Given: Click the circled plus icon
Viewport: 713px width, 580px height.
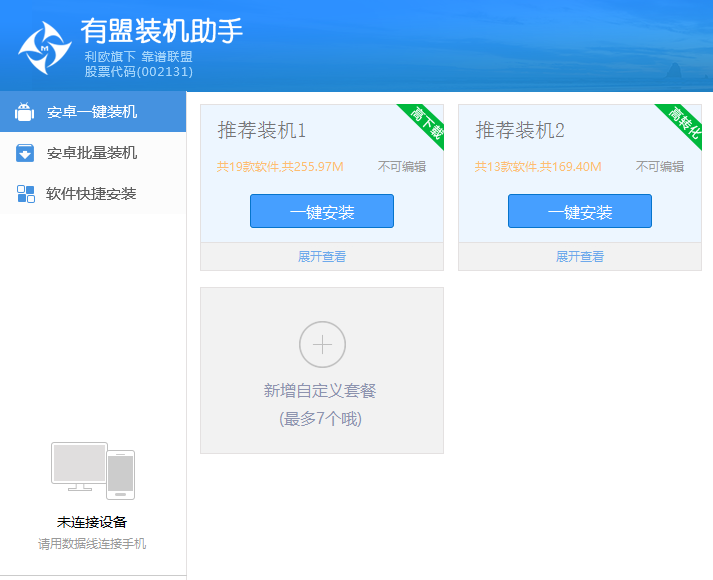Looking at the screenshot, I should tap(322, 345).
